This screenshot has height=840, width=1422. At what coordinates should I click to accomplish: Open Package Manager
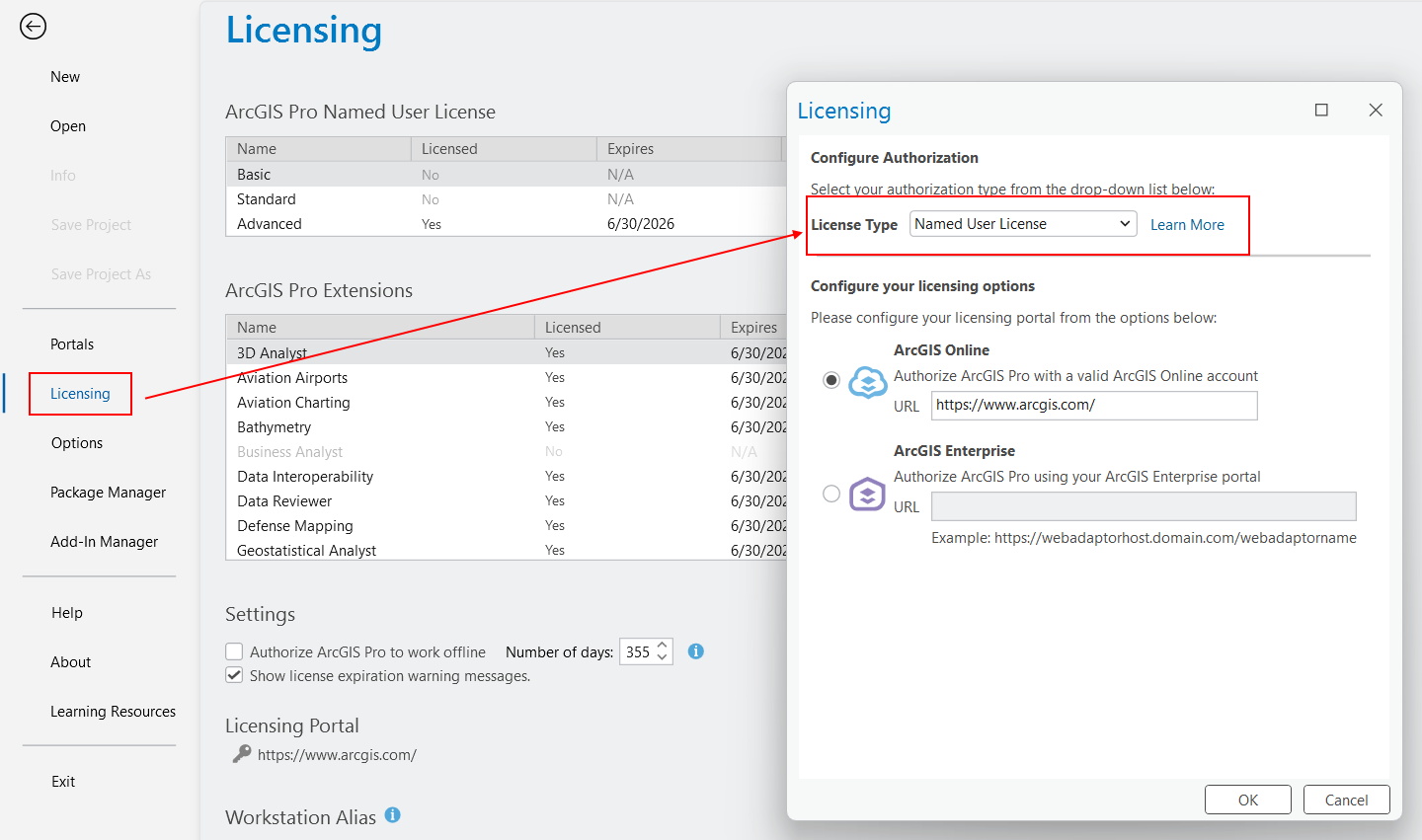point(108,493)
